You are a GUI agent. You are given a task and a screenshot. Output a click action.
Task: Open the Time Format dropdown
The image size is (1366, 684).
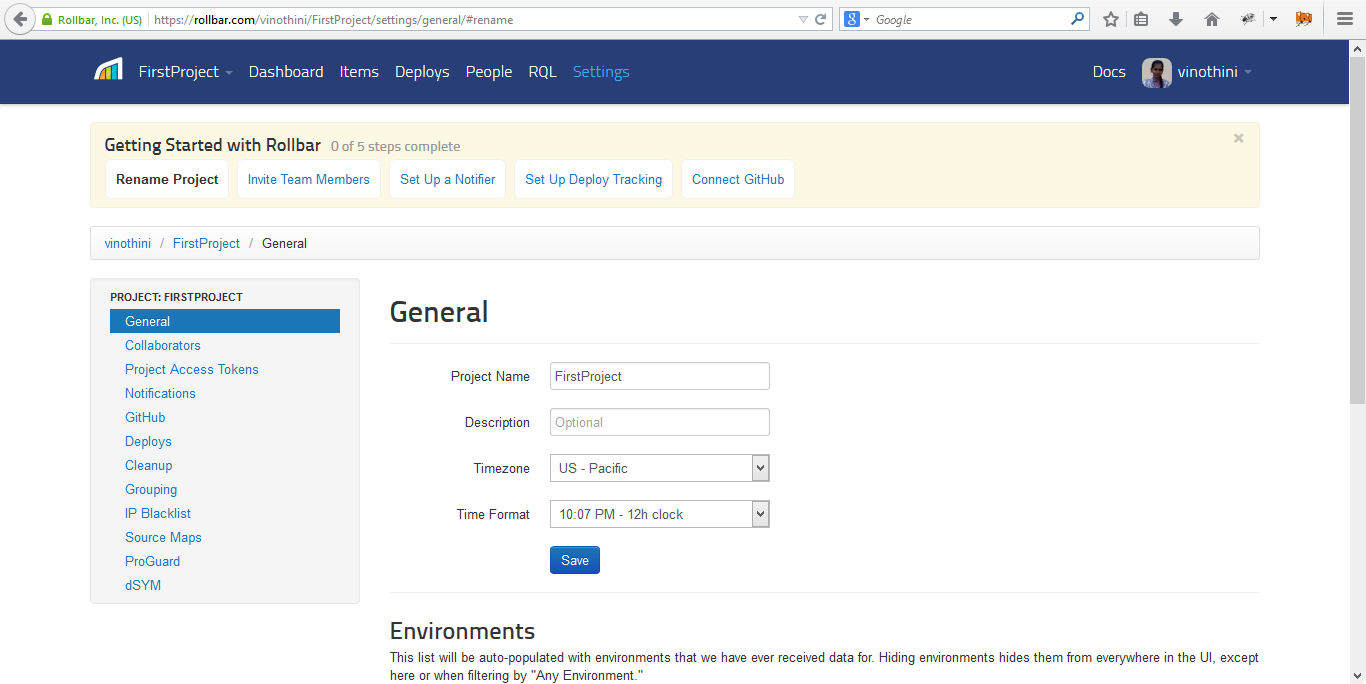[x=660, y=514]
